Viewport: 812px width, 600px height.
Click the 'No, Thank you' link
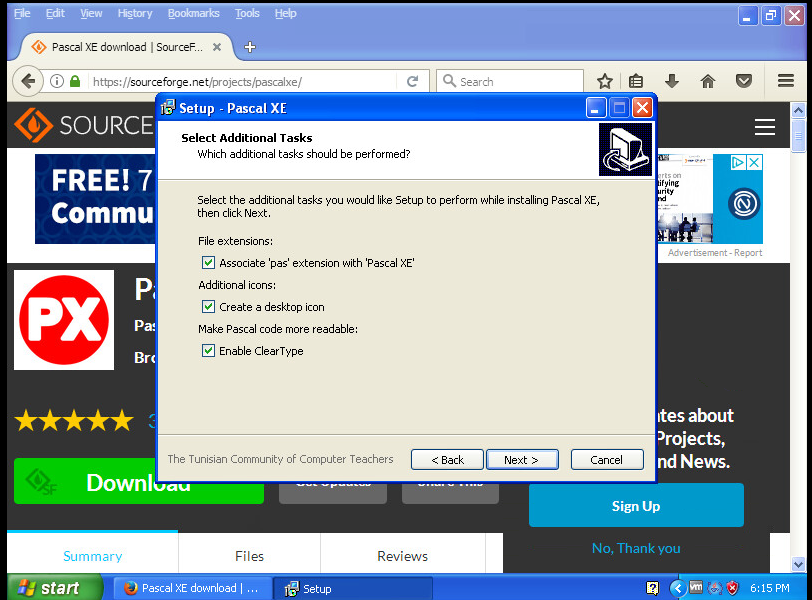[636, 548]
